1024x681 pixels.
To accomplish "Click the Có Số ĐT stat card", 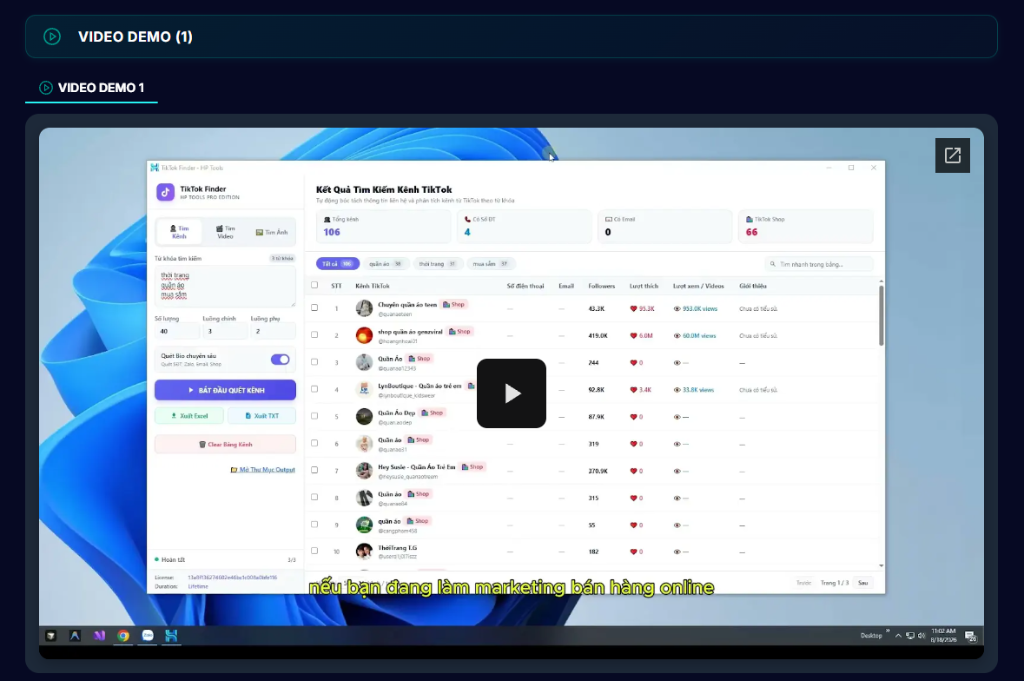I will click(x=524, y=226).
